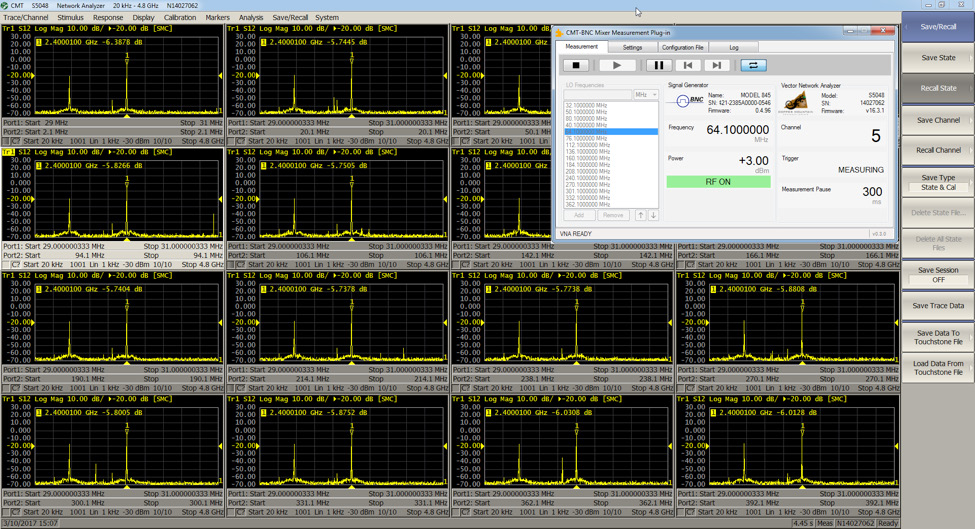Click the plug-in window title bar icon
This screenshot has height=529, width=975.
point(560,32)
